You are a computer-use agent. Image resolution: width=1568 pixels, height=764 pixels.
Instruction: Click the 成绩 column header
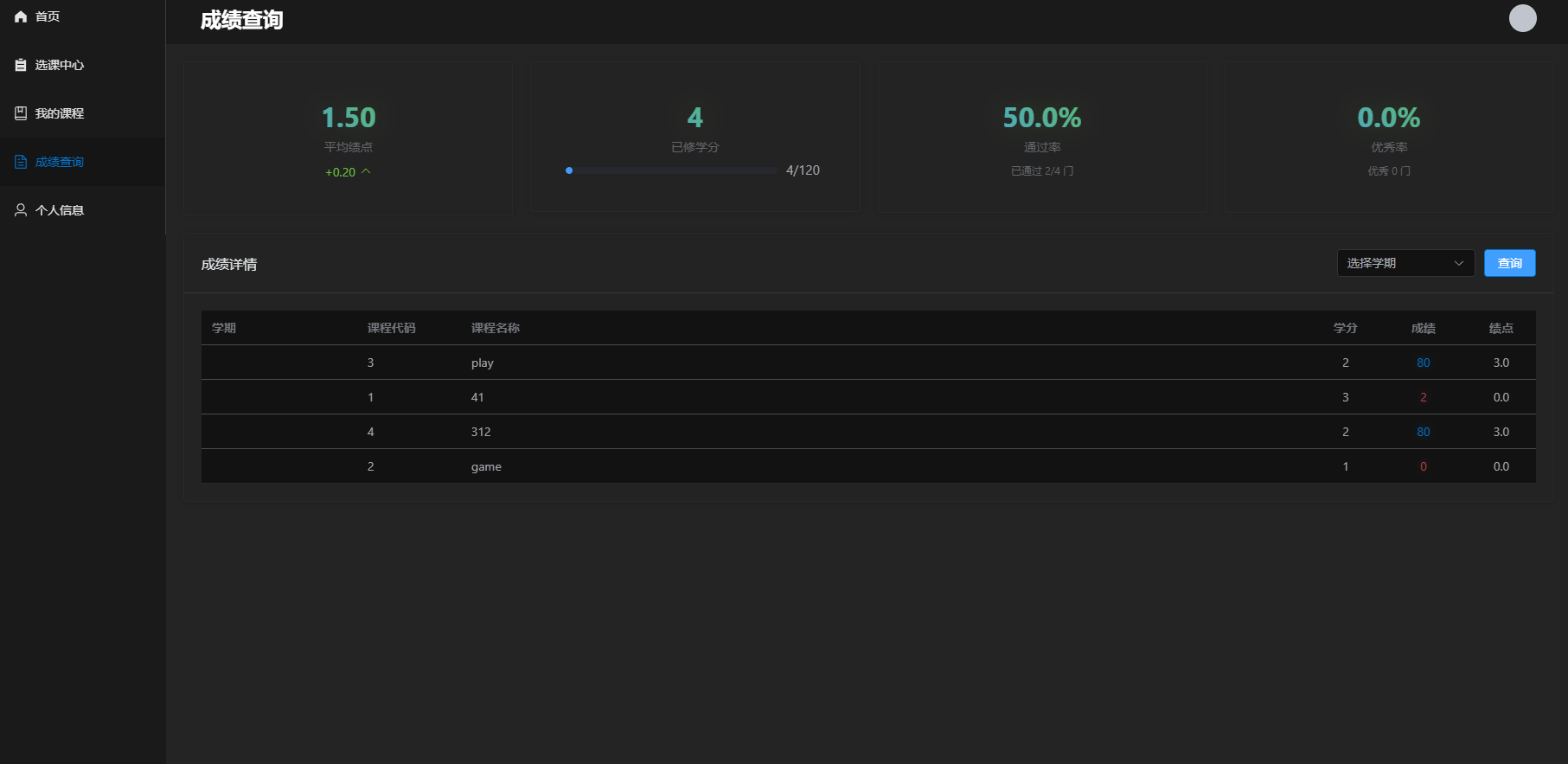coord(1423,328)
